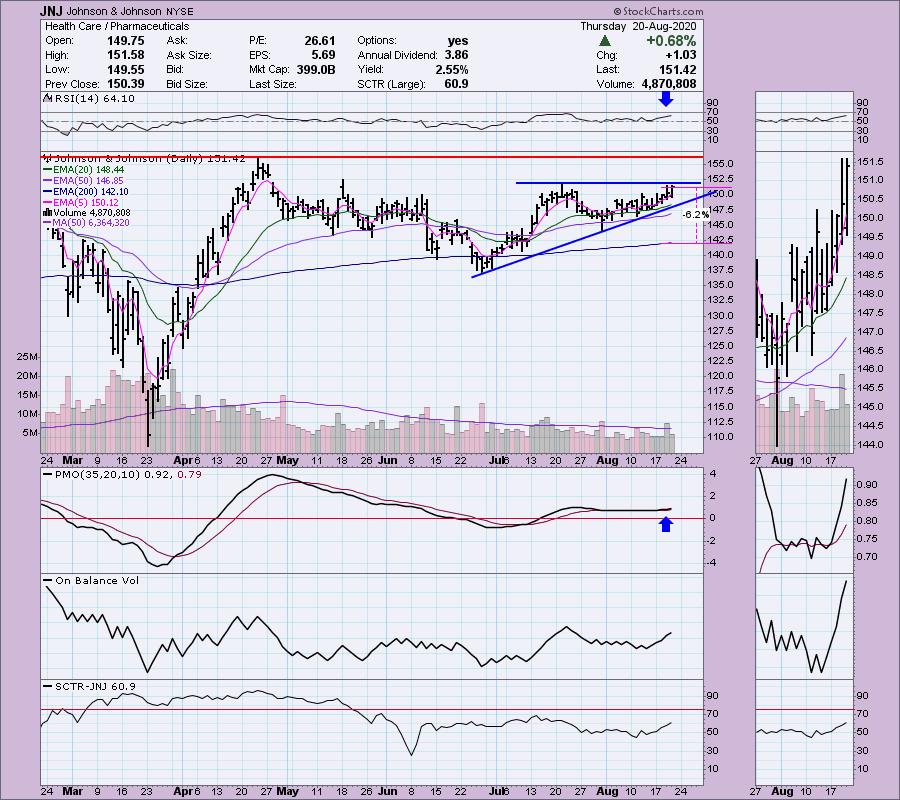900x800 pixels.
Task: Click the green up-triangle price change icon
Action: (604, 41)
